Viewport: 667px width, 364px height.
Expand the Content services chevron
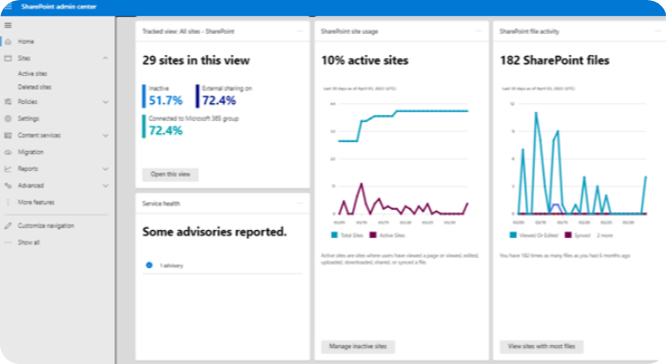pos(105,136)
